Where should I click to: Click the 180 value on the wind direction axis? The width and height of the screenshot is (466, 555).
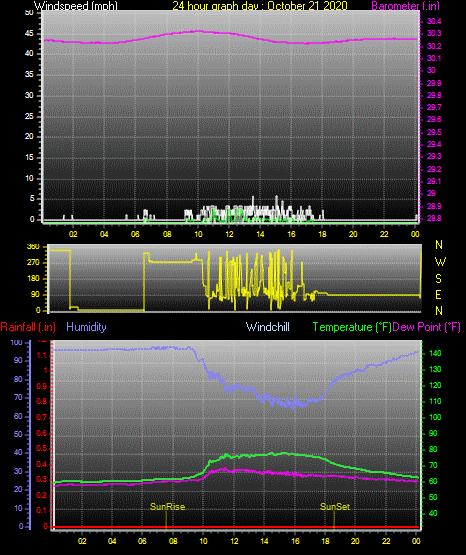click(34, 279)
